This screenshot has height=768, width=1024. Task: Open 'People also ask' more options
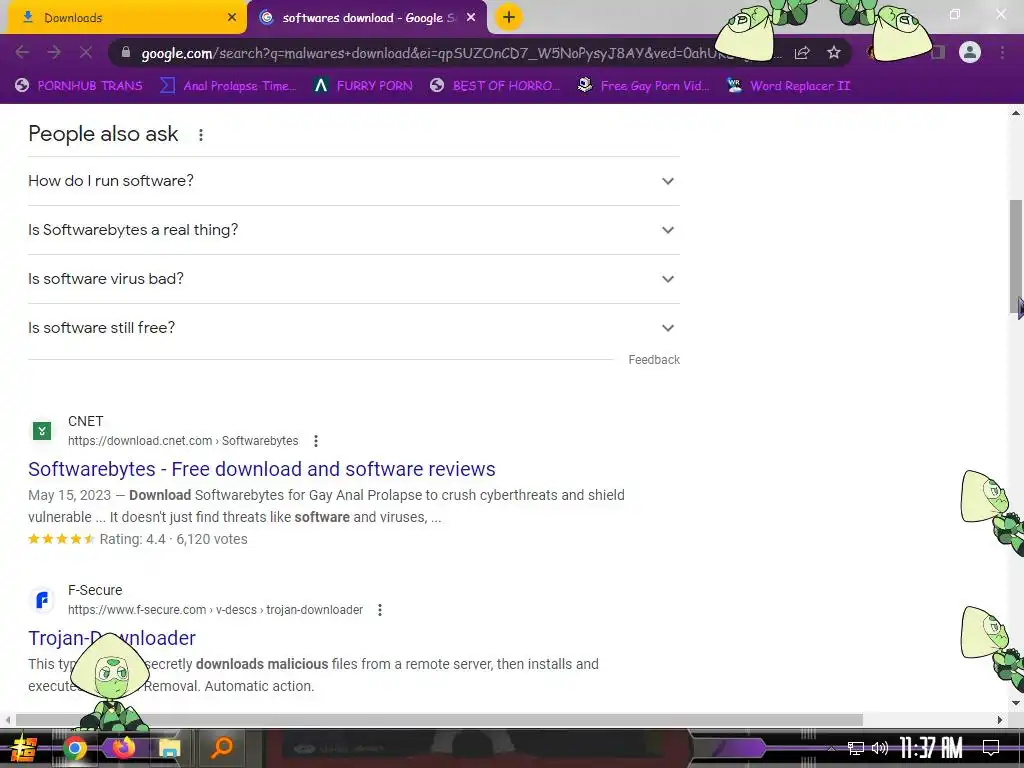click(x=201, y=135)
